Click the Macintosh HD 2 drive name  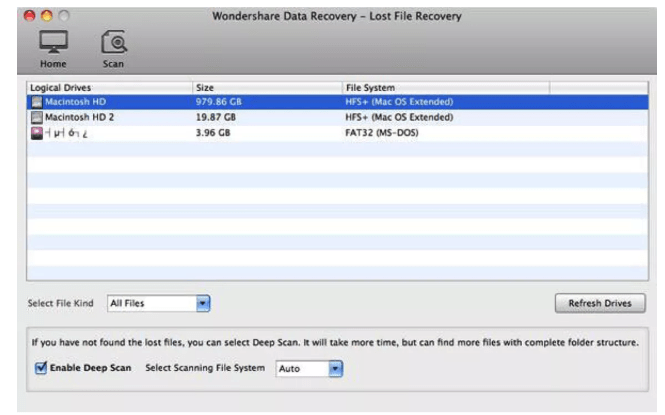79,117
